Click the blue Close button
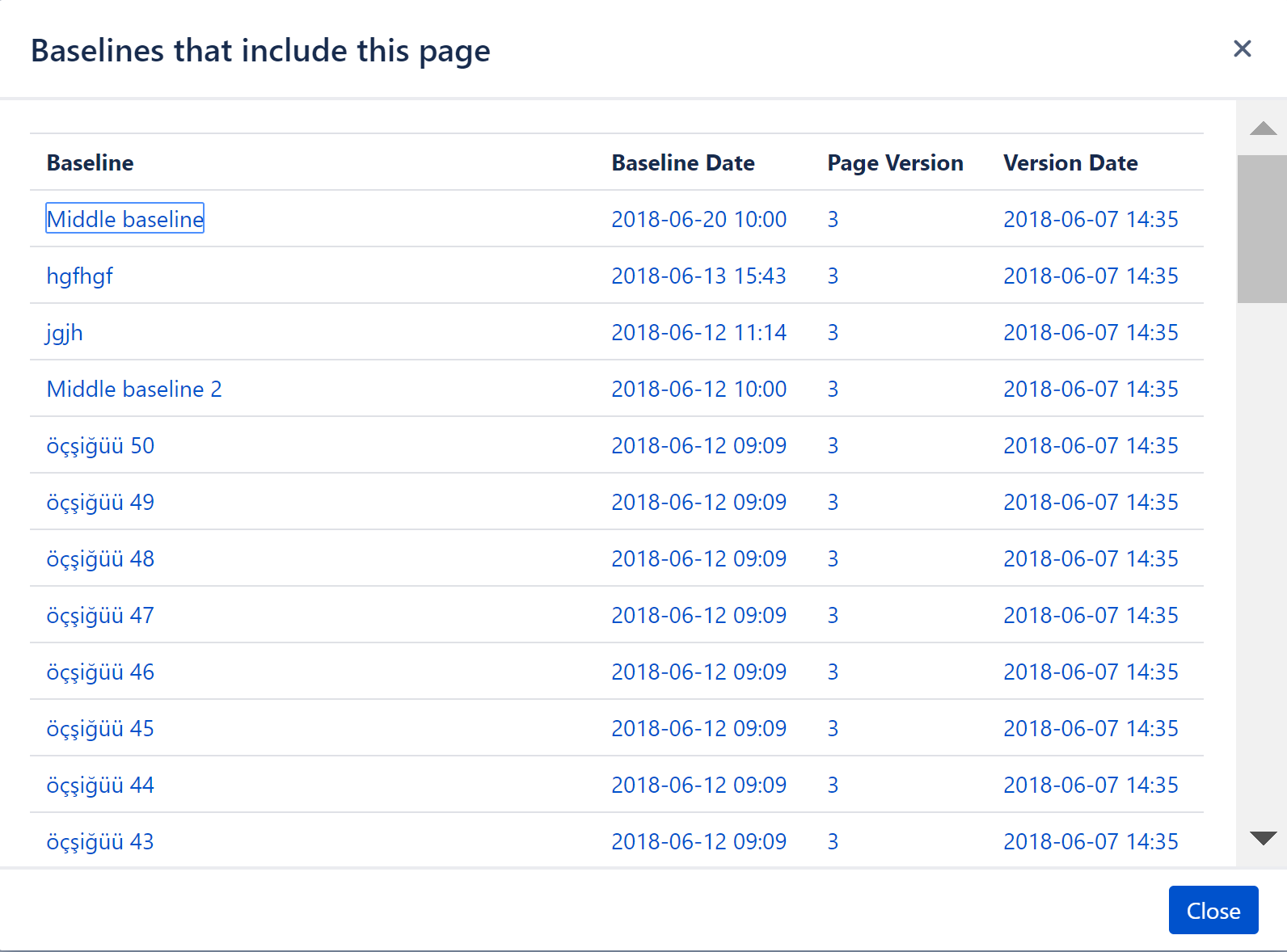The width and height of the screenshot is (1287, 952). click(1213, 910)
